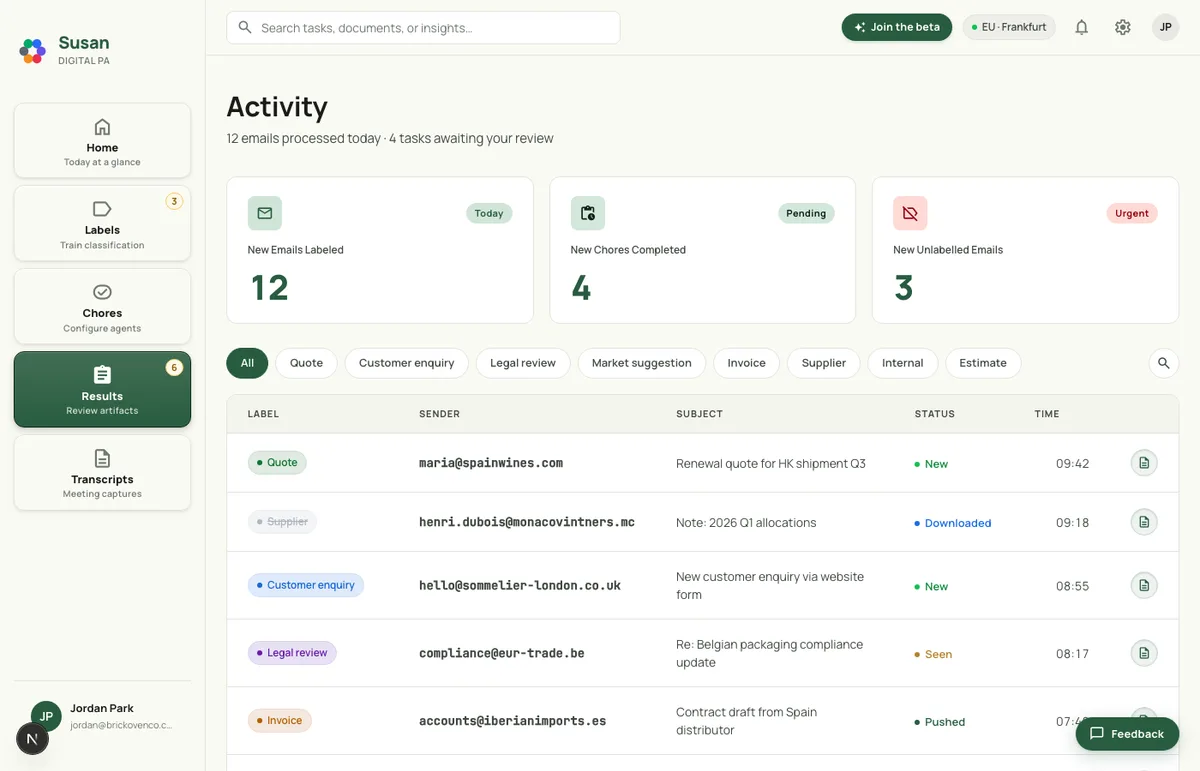Click the search tasks input field

click(x=423, y=28)
